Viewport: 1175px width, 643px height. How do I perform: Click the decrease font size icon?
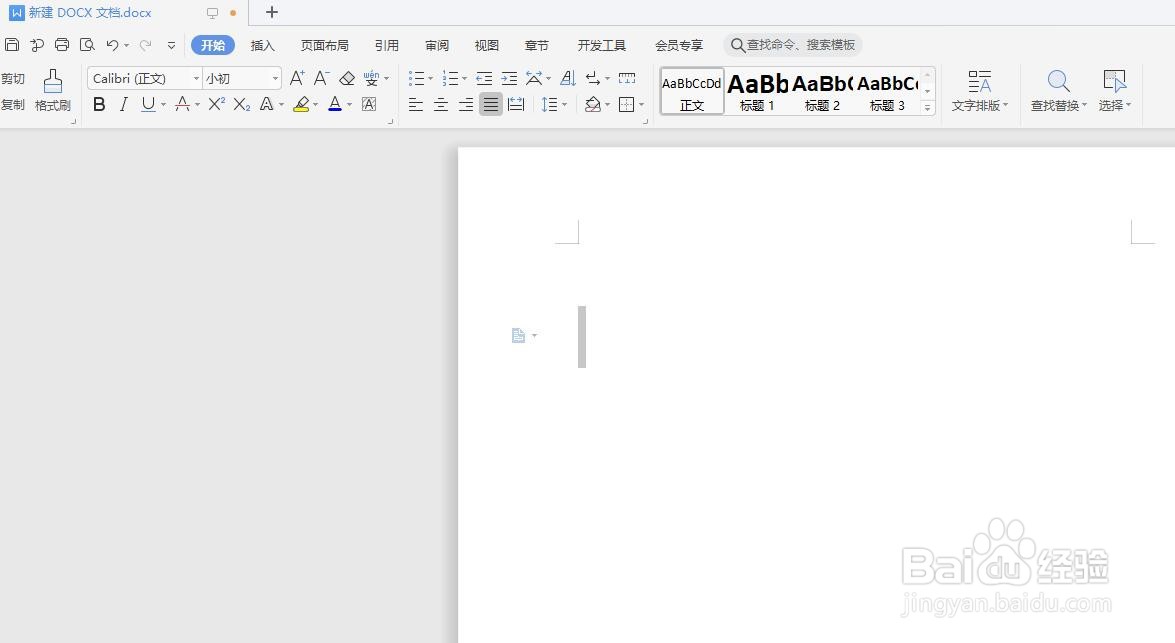[321, 78]
